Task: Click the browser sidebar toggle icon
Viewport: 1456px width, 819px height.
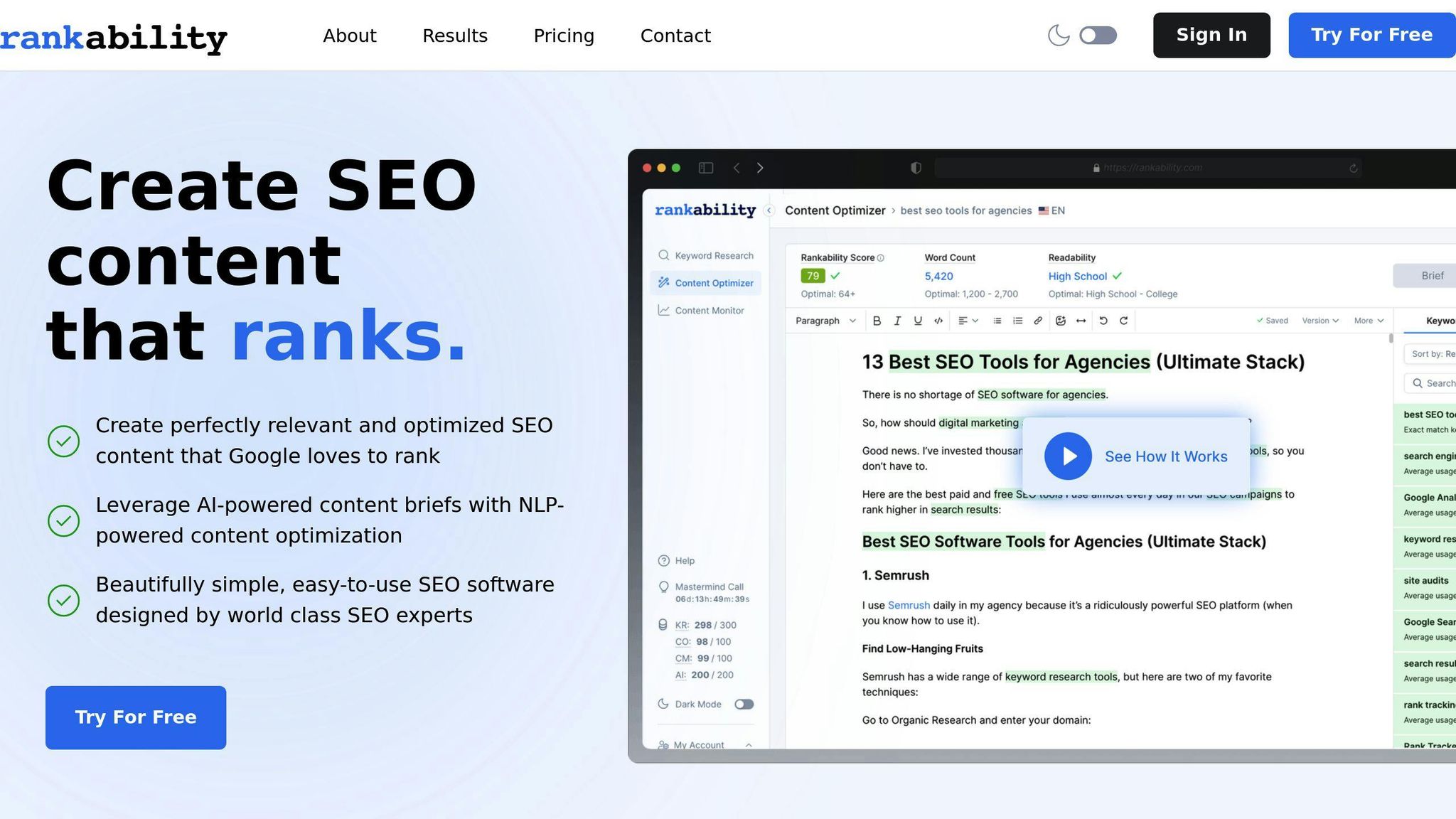Action: pyautogui.click(x=706, y=168)
